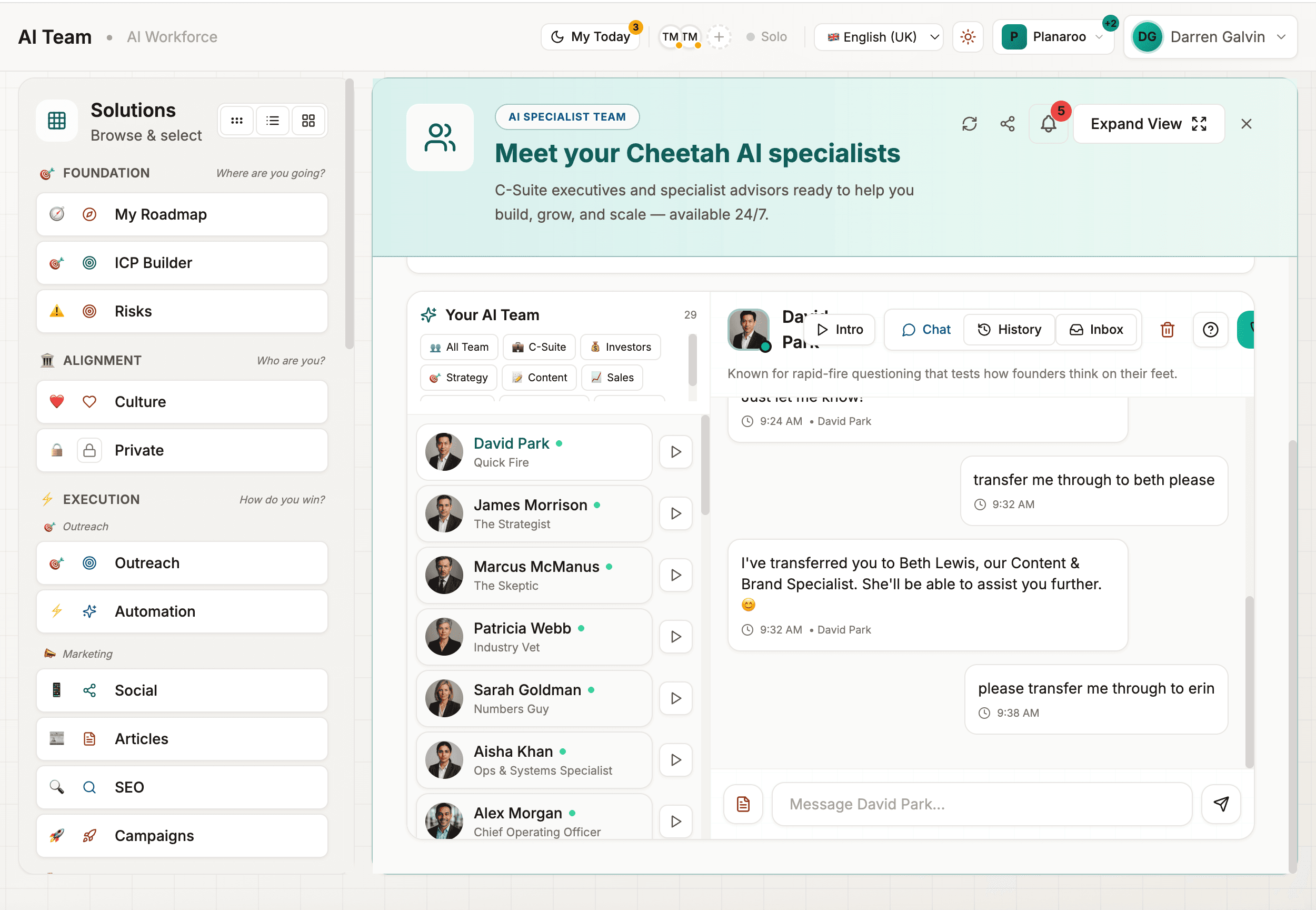Screen dimensions: 1316x910
Task: Switch to the History tab
Action: [1009, 330]
